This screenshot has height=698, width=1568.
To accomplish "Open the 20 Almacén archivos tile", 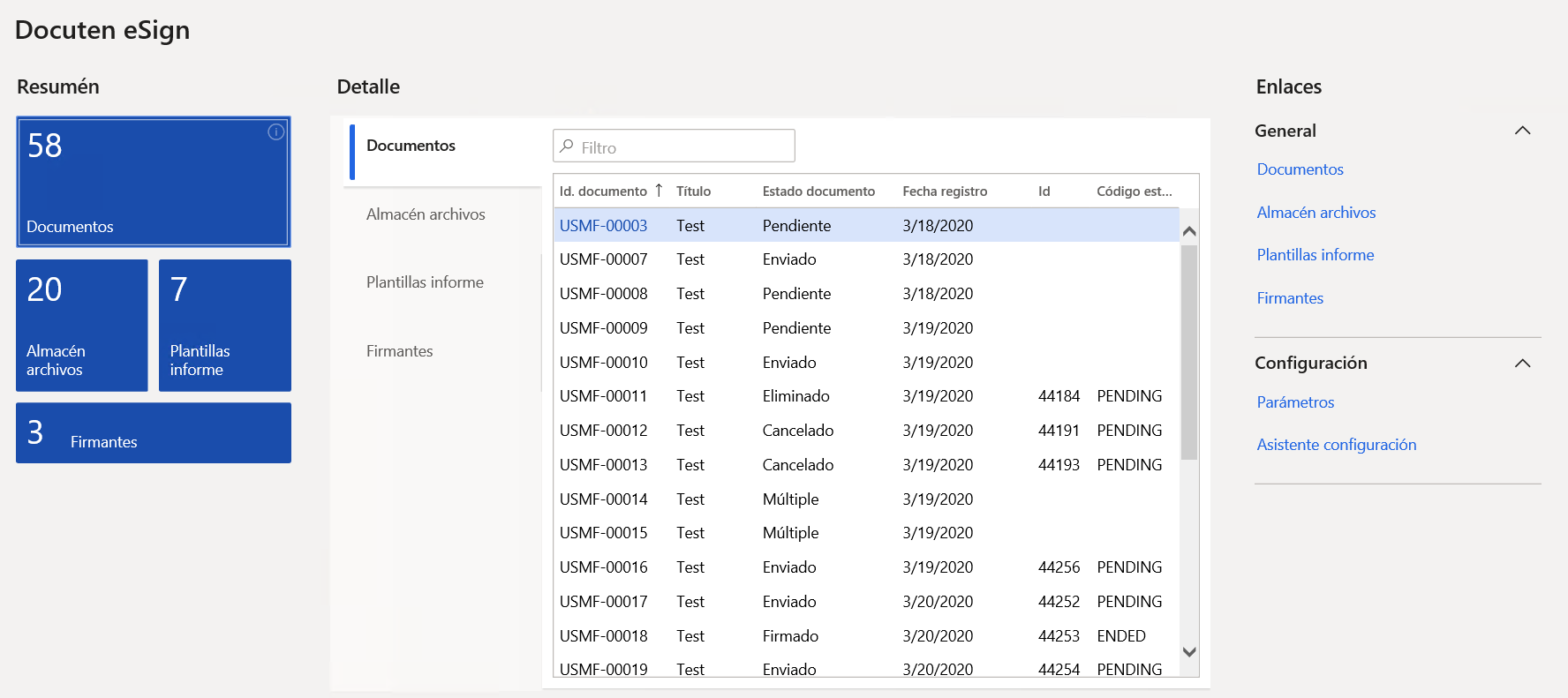I will (82, 325).
